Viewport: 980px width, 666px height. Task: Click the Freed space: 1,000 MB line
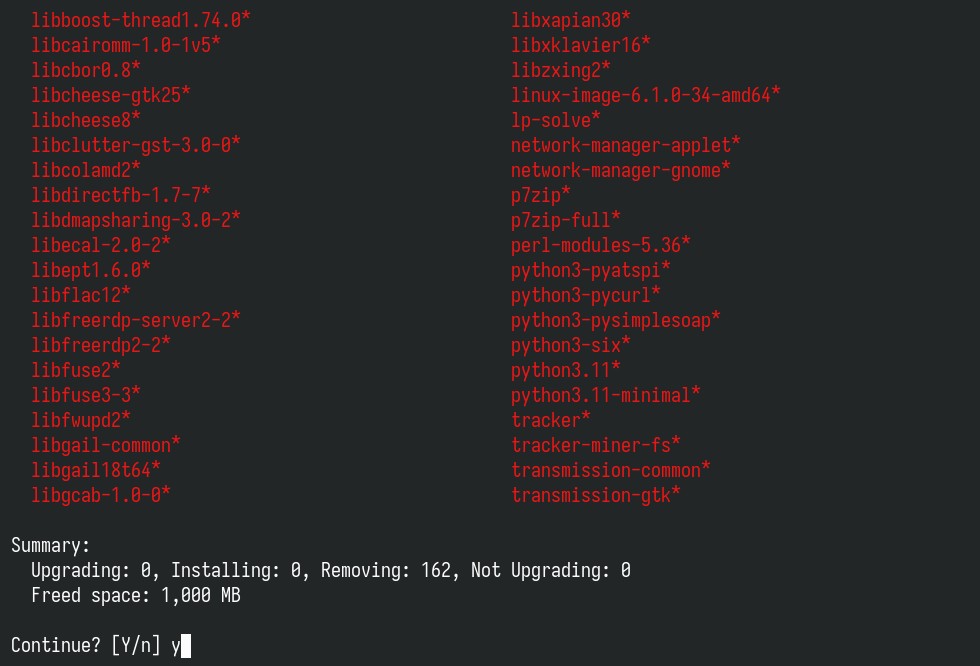(x=136, y=595)
